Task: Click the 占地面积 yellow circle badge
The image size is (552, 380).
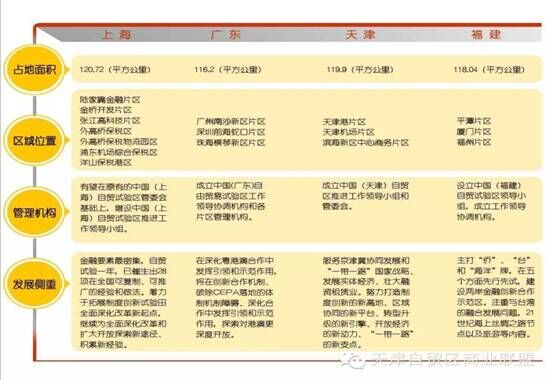Action: (x=34, y=69)
